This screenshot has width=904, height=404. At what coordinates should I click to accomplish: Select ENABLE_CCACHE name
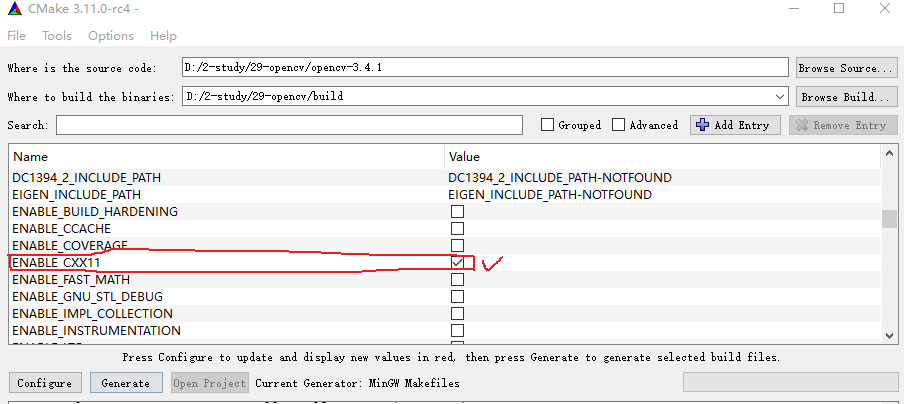point(61,229)
